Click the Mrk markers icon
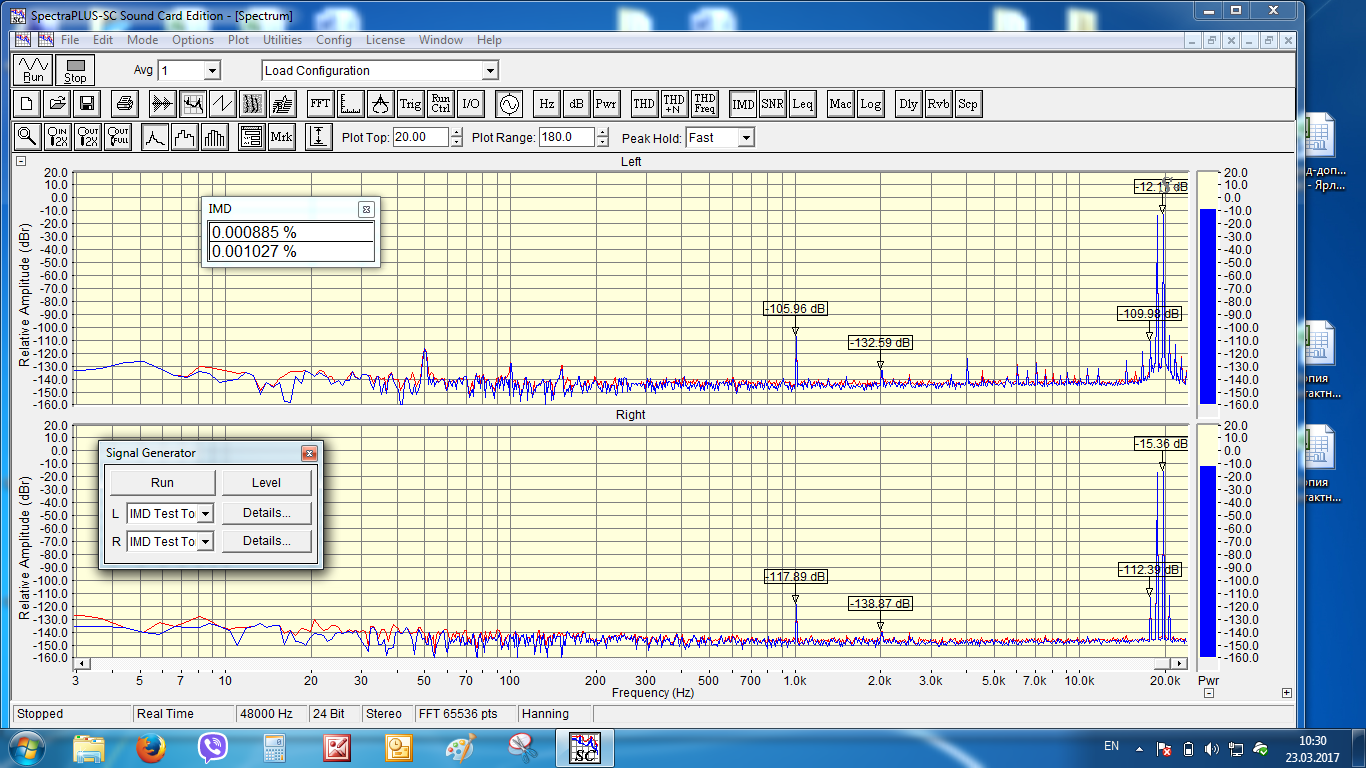1366x768 pixels. point(281,137)
